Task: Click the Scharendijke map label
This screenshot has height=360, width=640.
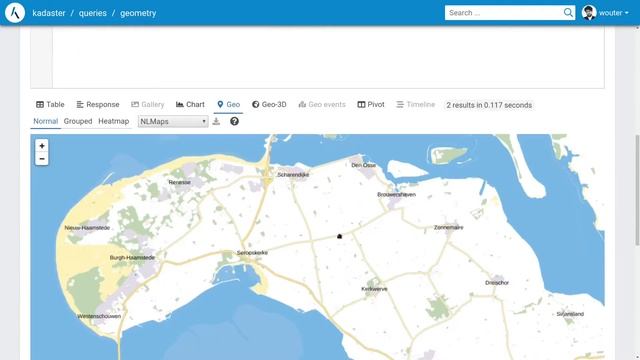Action: tap(293, 175)
